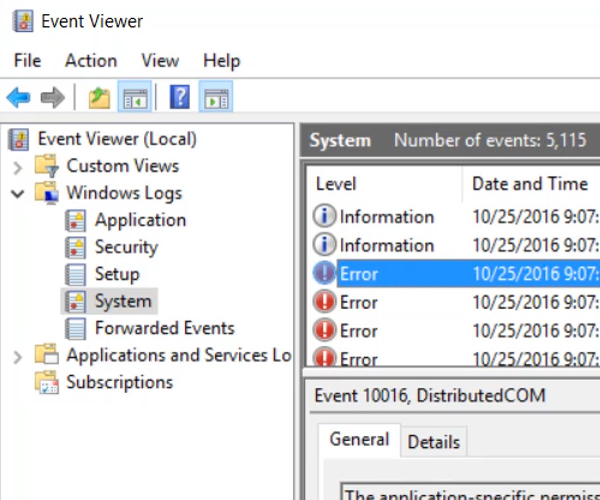
Task: Select Subscriptions in the tree
Action: coord(120,383)
